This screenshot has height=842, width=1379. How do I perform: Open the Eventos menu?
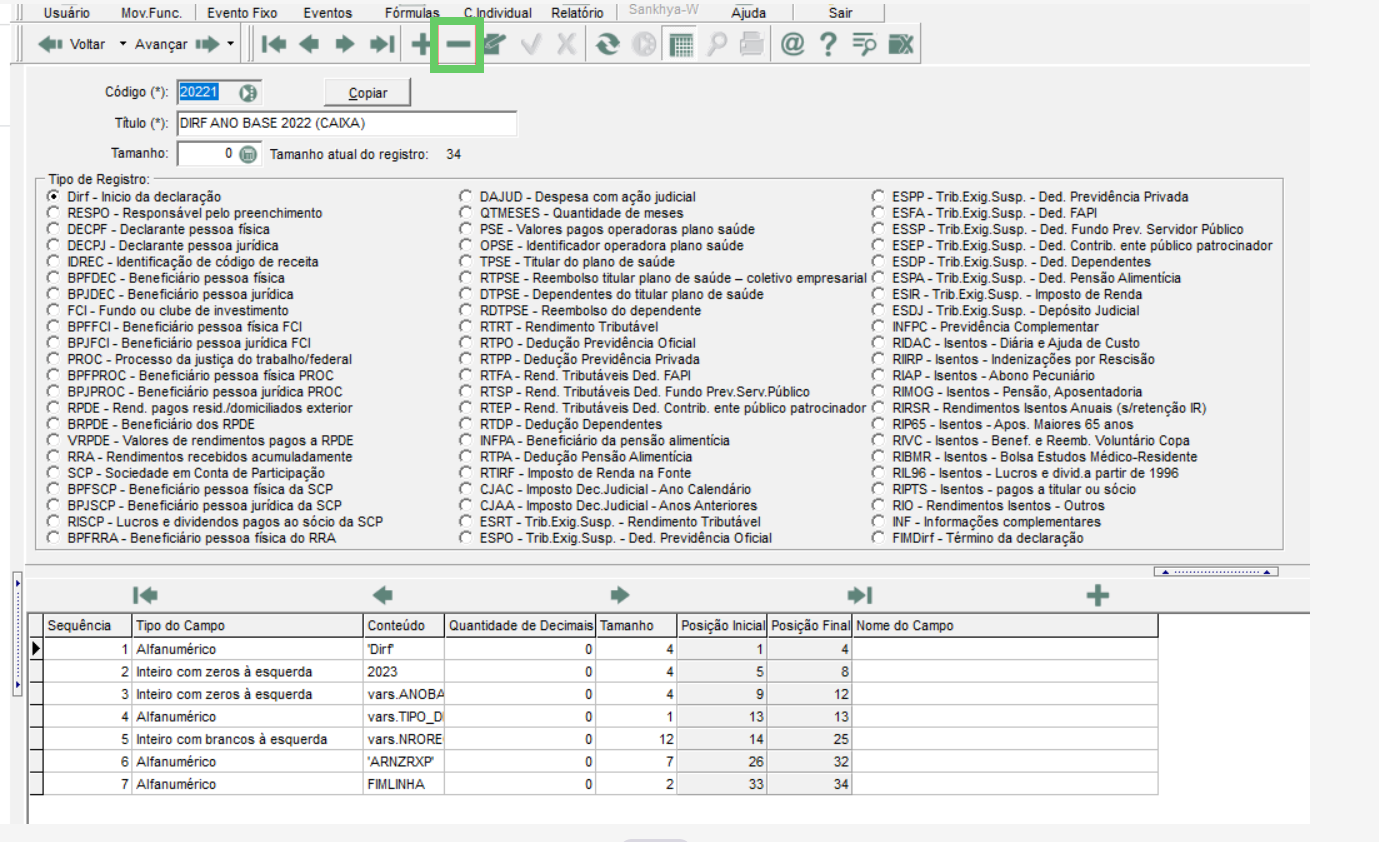click(328, 13)
